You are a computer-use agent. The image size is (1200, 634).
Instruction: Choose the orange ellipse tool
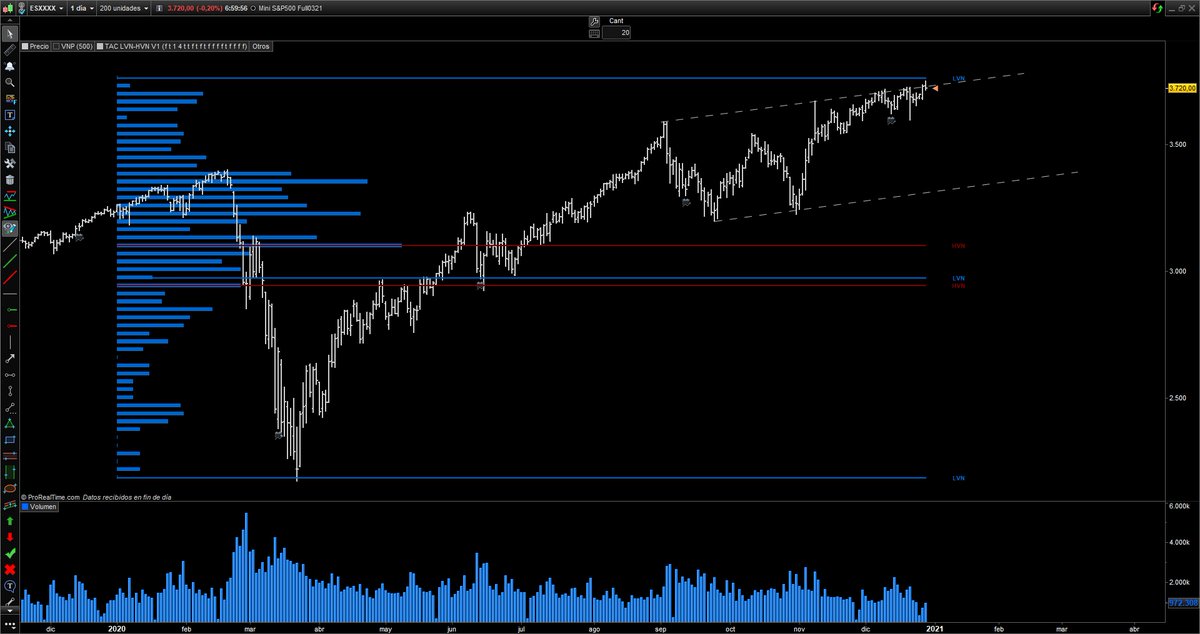click(9, 488)
